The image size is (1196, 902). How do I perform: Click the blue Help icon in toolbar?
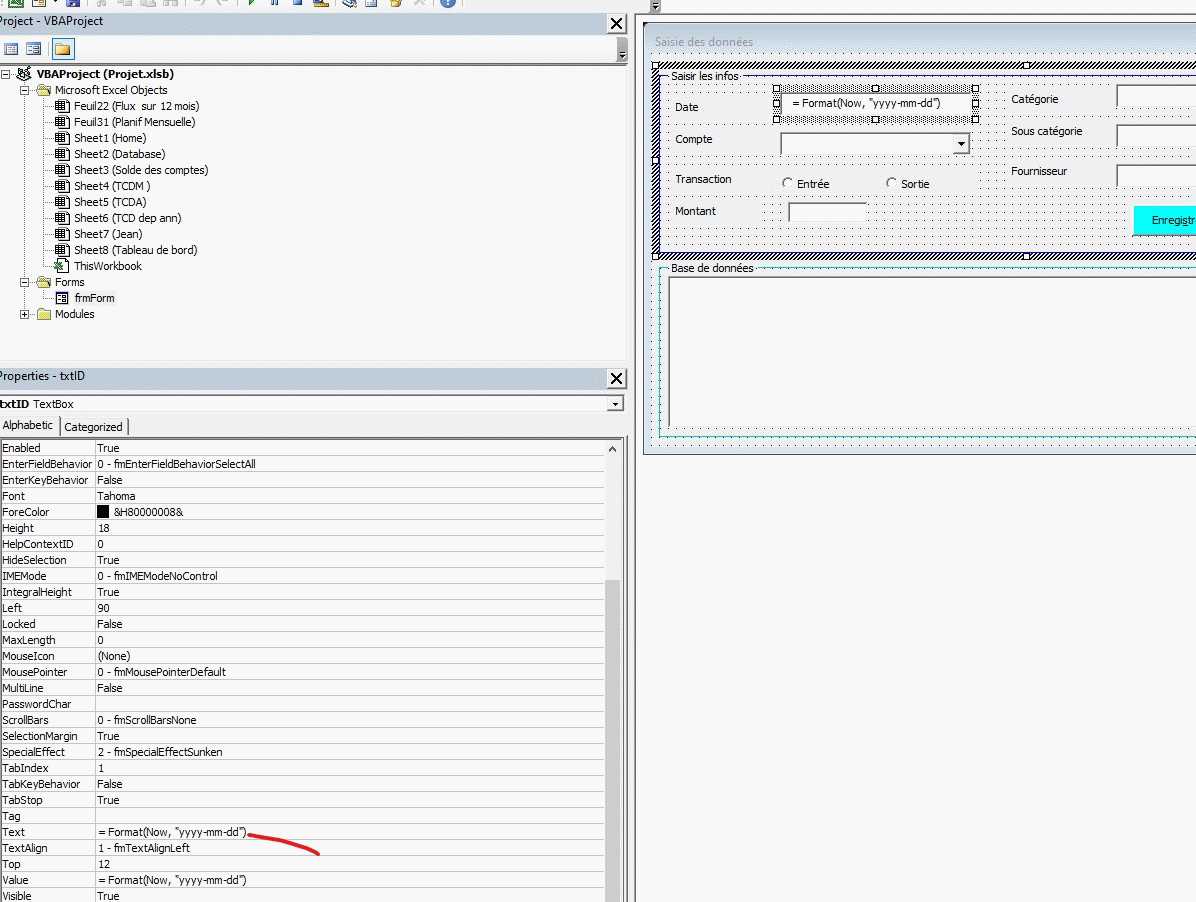[x=447, y=3]
